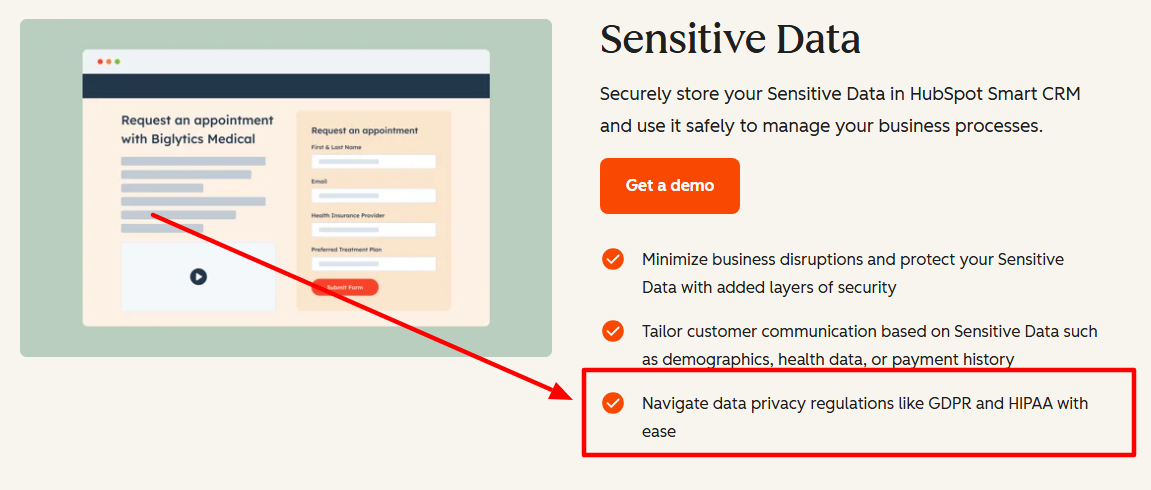
Task: Click the "Preferred Treatment Plan" field
Action: (373, 264)
